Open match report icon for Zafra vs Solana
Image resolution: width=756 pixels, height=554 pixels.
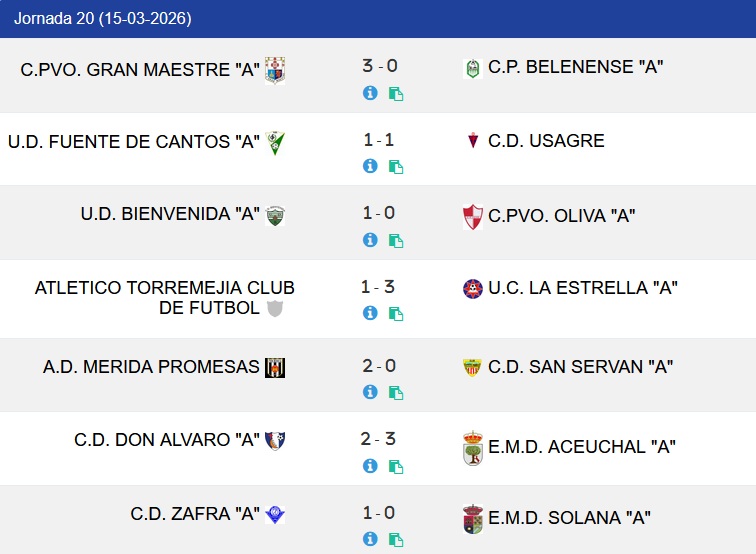coord(396,539)
